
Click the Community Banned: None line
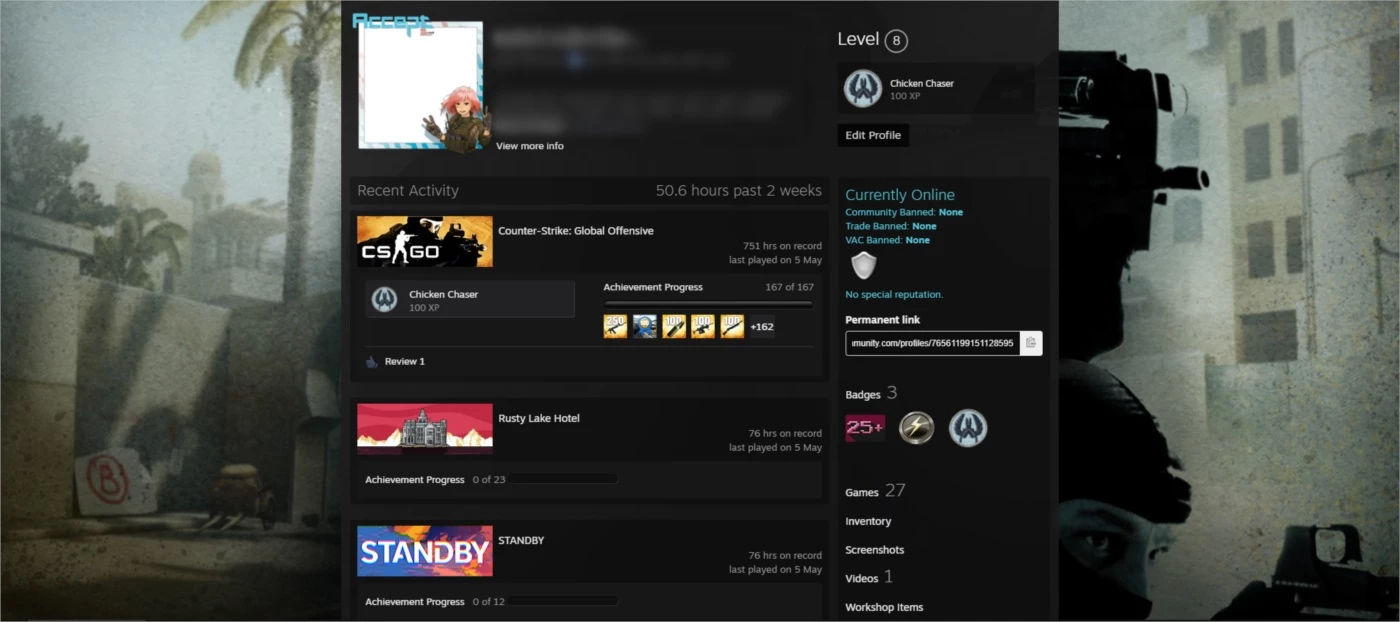point(904,212)
